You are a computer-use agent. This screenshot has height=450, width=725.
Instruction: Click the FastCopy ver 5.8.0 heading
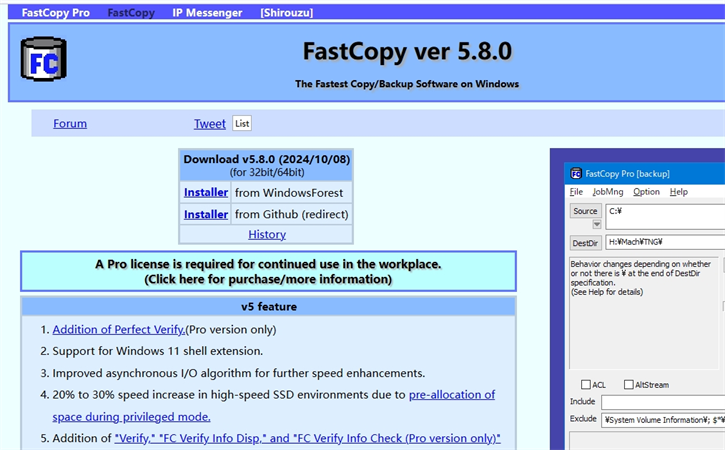(407, 51)
